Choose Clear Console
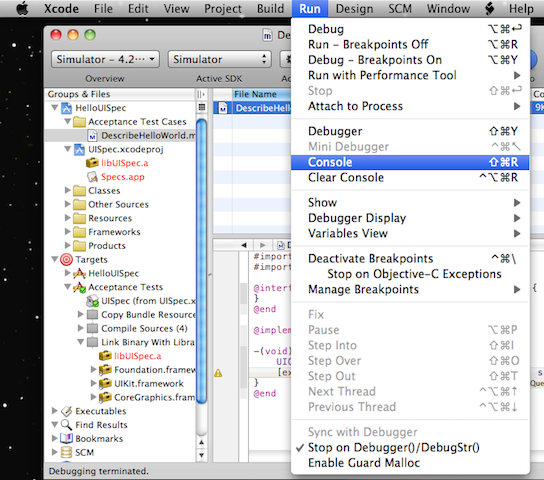The image size is (544, 480). tap(410, 178)
